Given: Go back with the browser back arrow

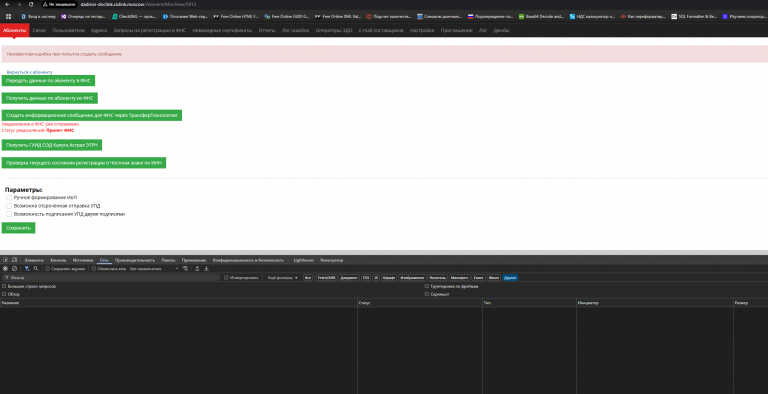Looking at the screenshot, I should [7, 4].
